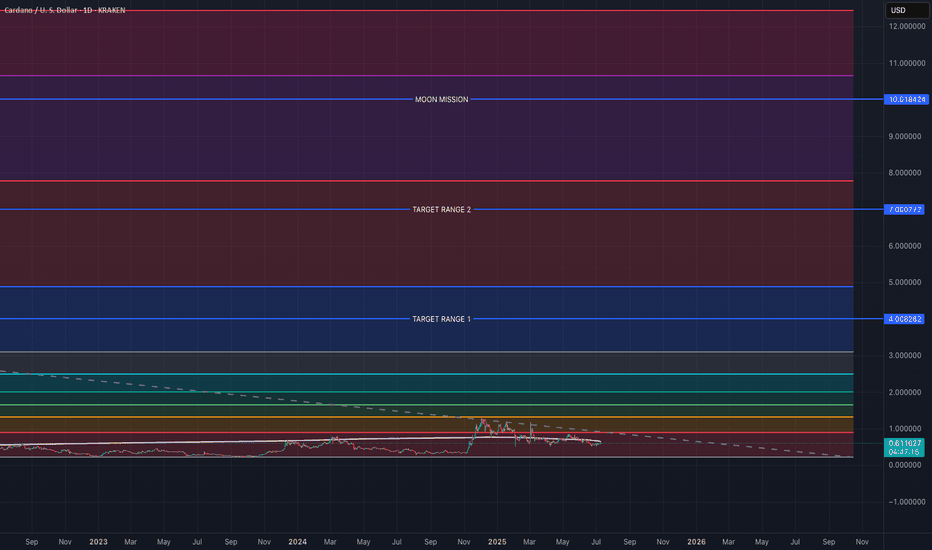
Task: Click the 0.000000 price axis label
Action: pyautogui.click(x=905, y=466)
